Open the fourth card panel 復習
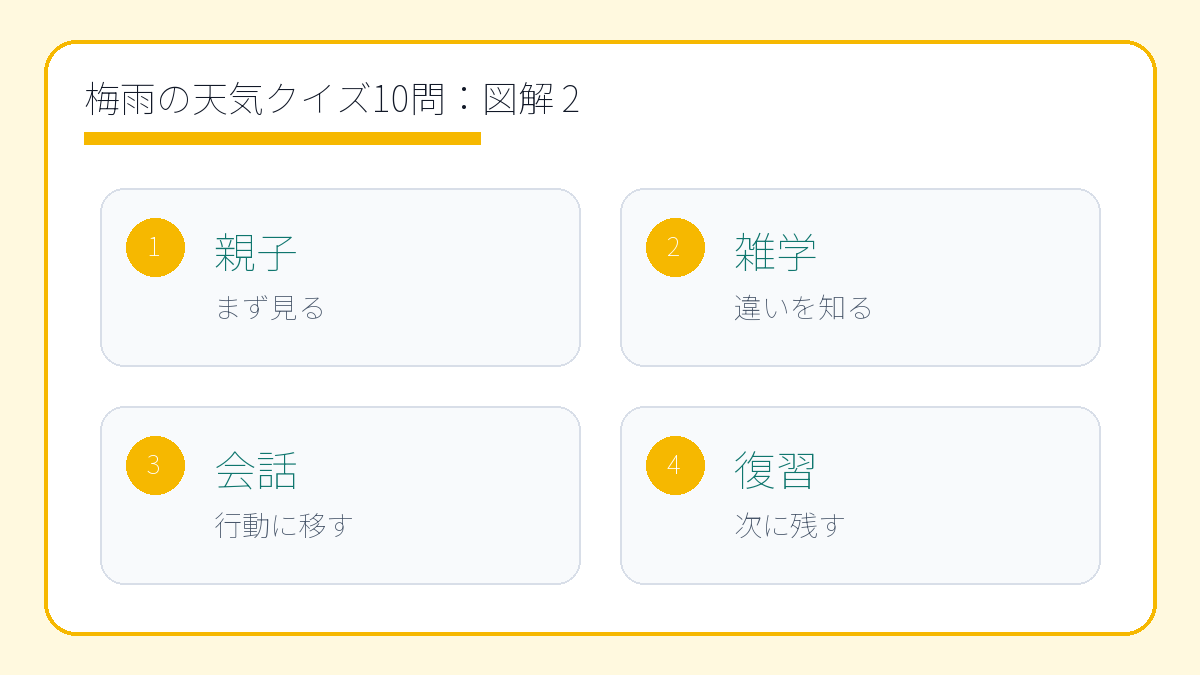This screenshot has width=1200, height=675. tap(860, 496)
